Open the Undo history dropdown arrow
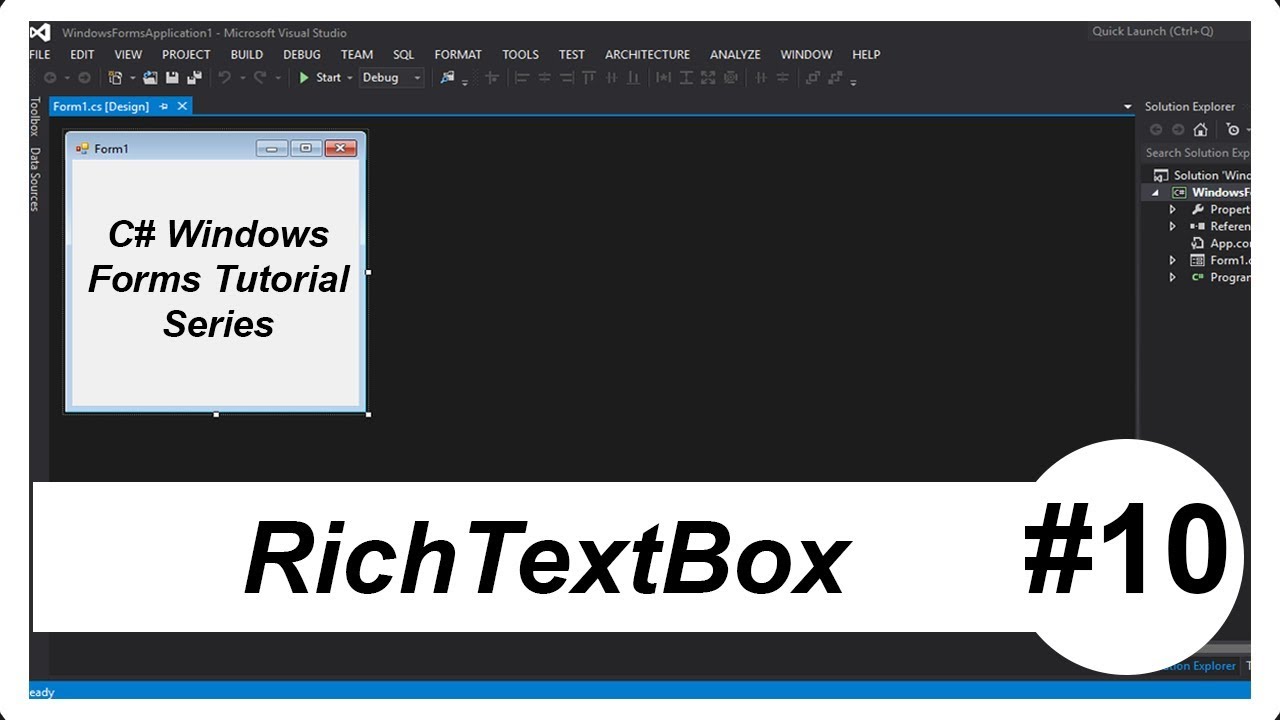This screenshot has width=1280, height=720. click(x=243, y=78)
